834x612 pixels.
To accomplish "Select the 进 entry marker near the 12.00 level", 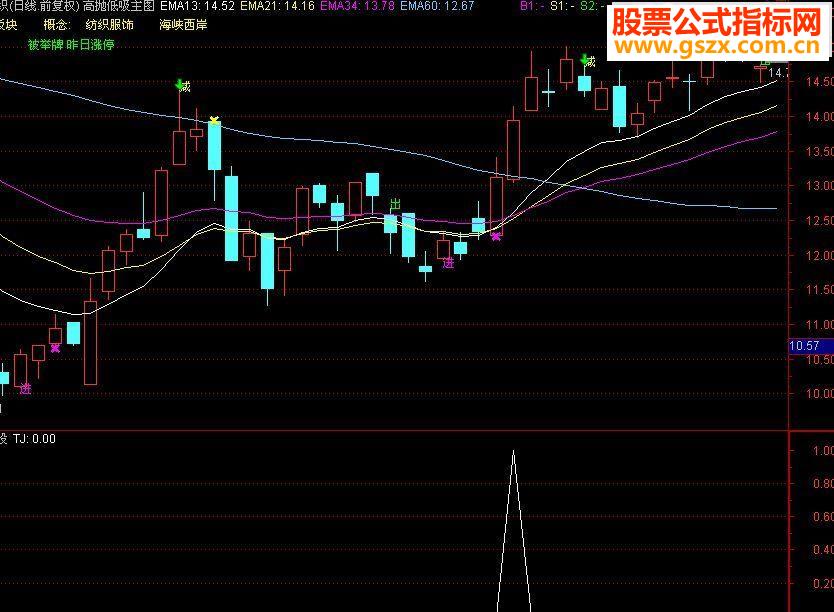I will (x=449, y=263).
